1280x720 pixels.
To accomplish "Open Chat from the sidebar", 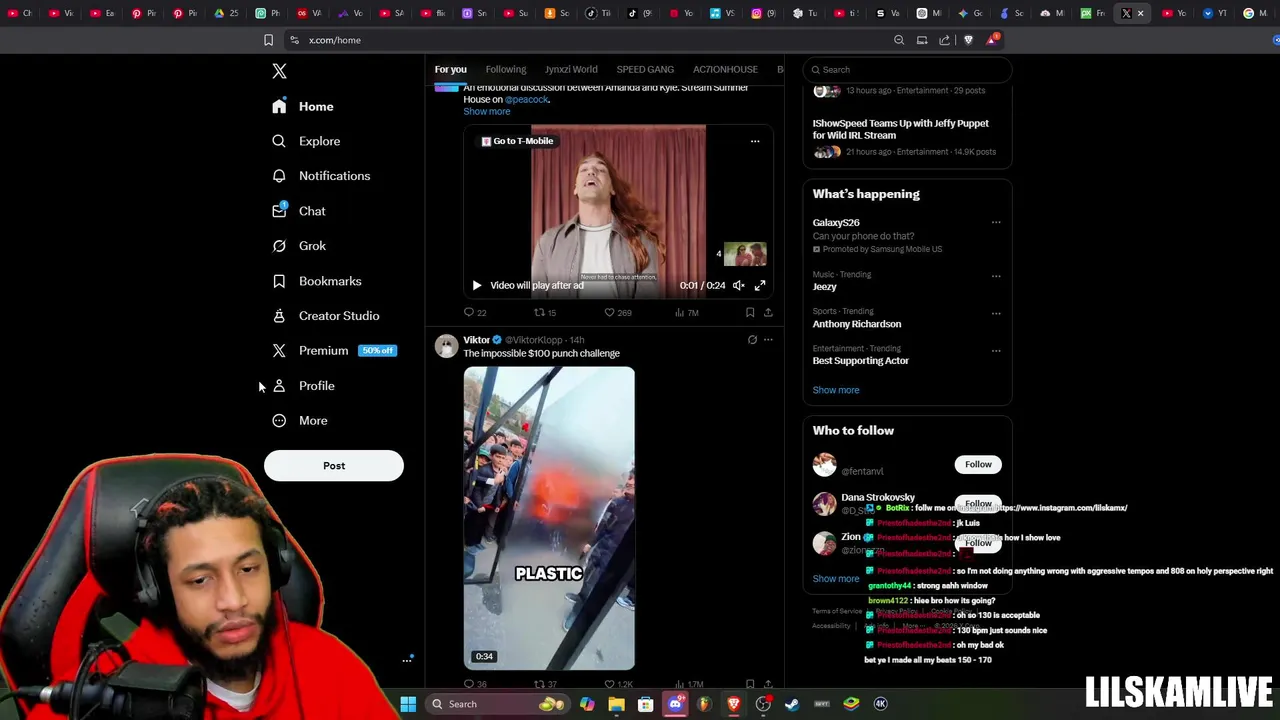I will (x=300, y=211).
